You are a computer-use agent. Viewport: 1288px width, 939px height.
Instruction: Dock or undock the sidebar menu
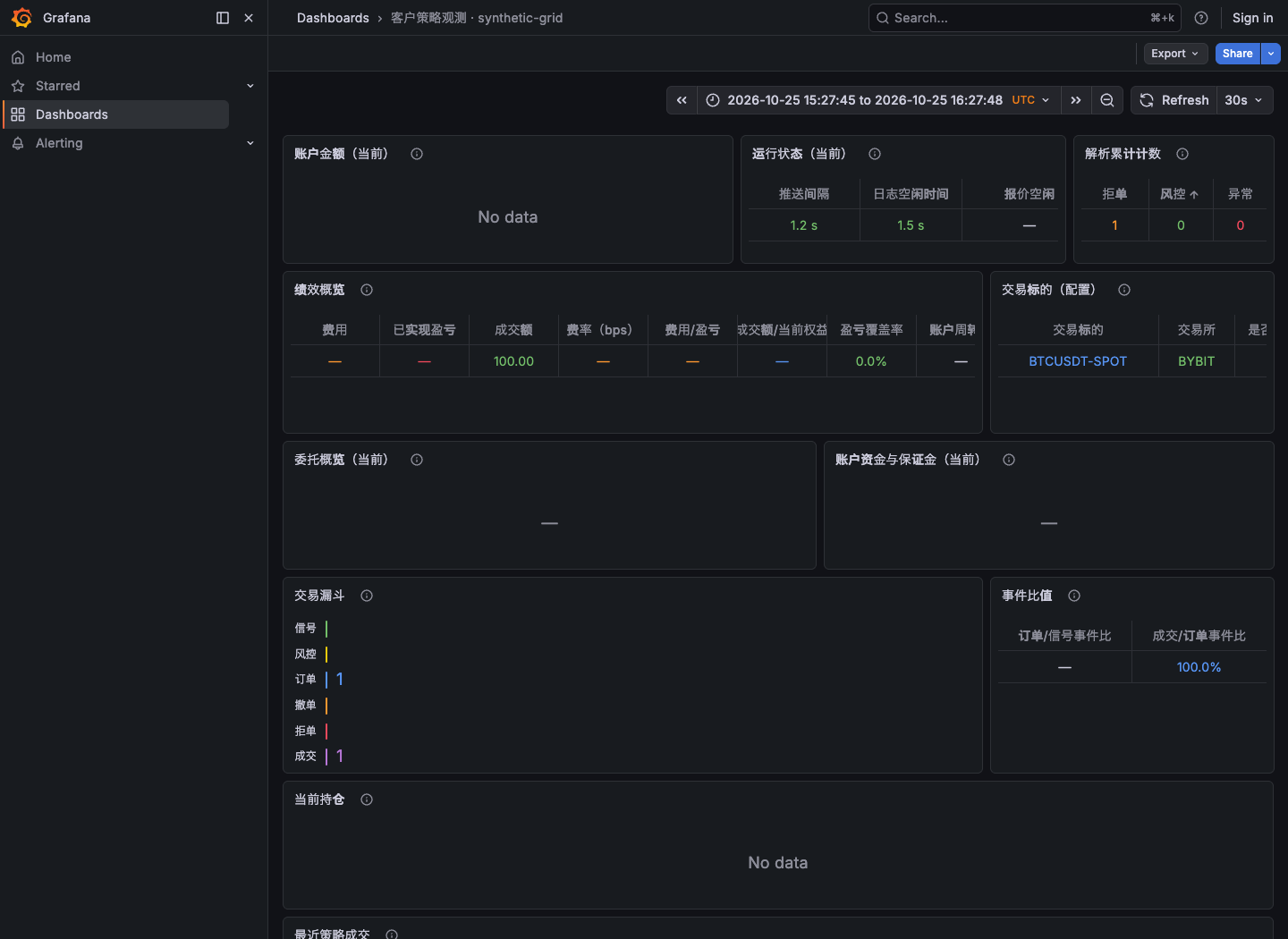223,18
